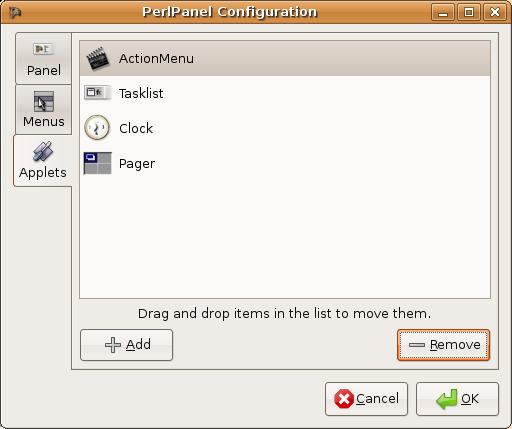This screenshot has width=512, height=429.
Task: Click the PerlPanel camel icon in title bar
Action: [x=15, y=13]
